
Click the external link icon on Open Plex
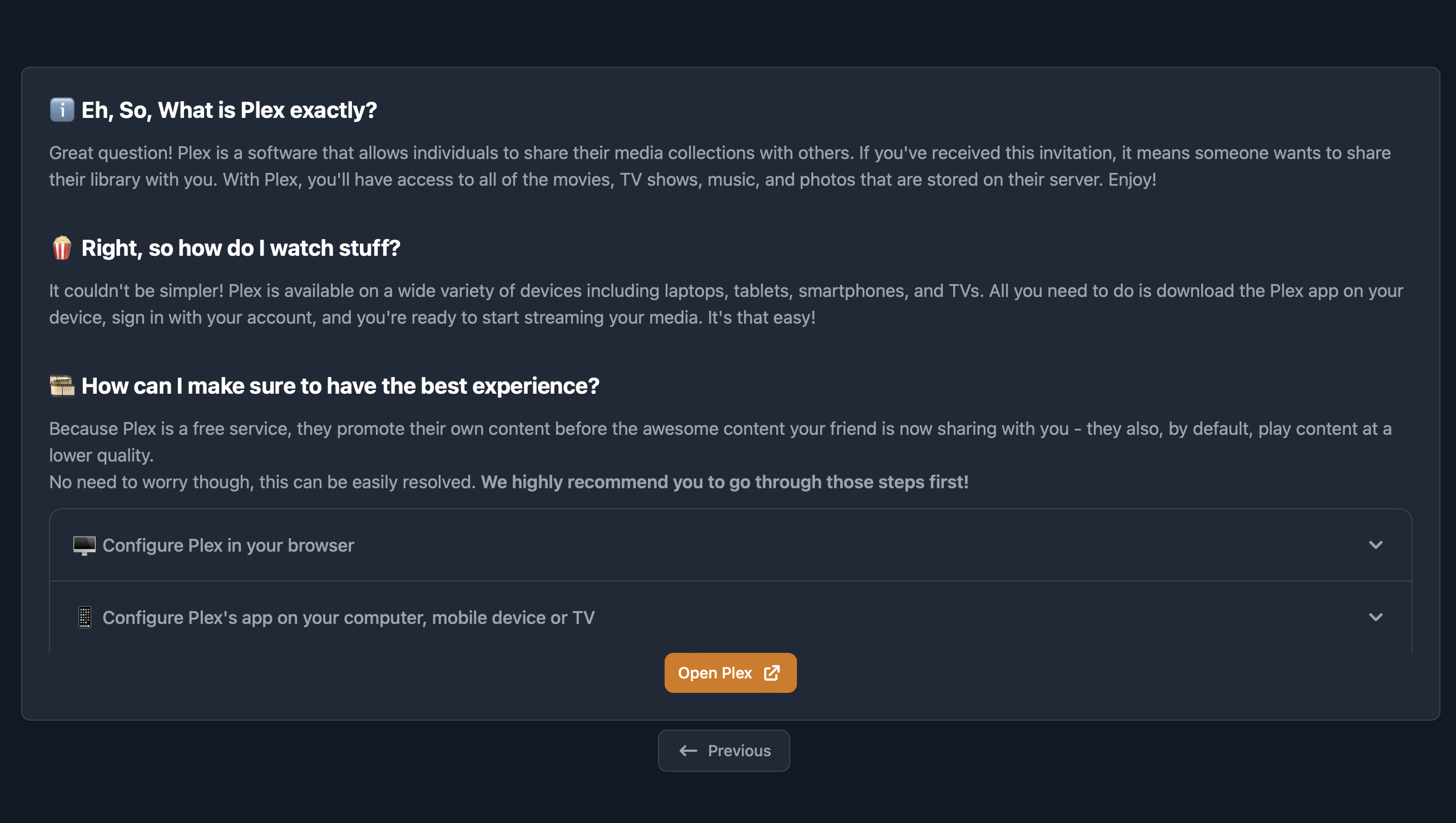coord(771,673)
